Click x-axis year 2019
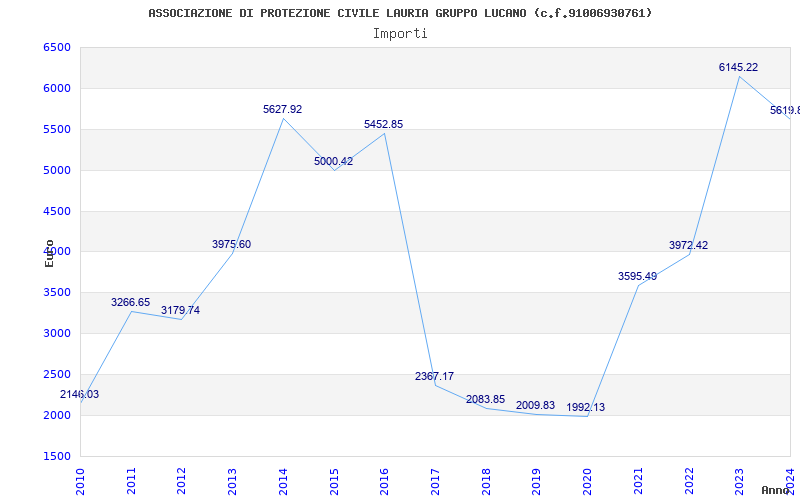800x500 pixels. pyautogui.click(x=536, y=481)
